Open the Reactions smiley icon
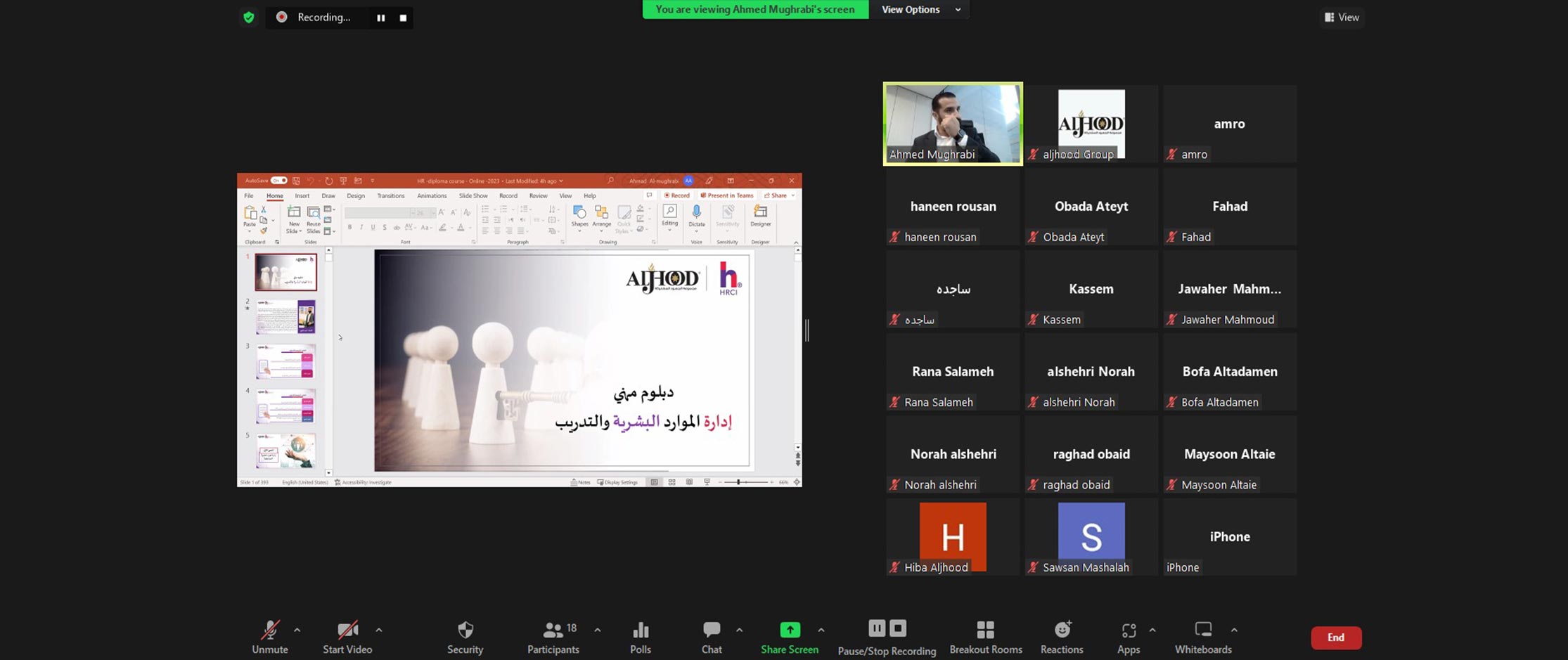 [x=1062, y=630]
